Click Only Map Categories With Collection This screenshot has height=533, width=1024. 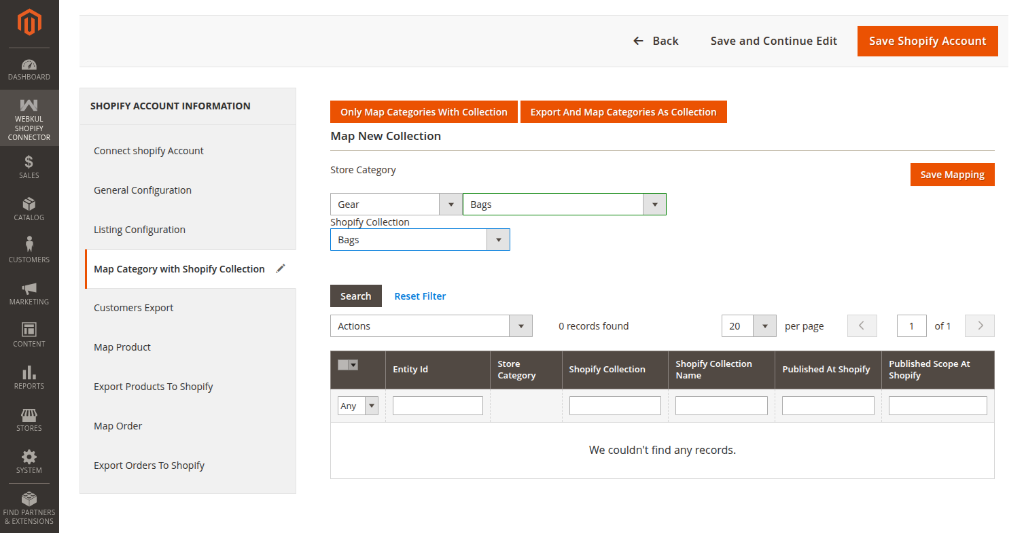[x=424, y=112]
